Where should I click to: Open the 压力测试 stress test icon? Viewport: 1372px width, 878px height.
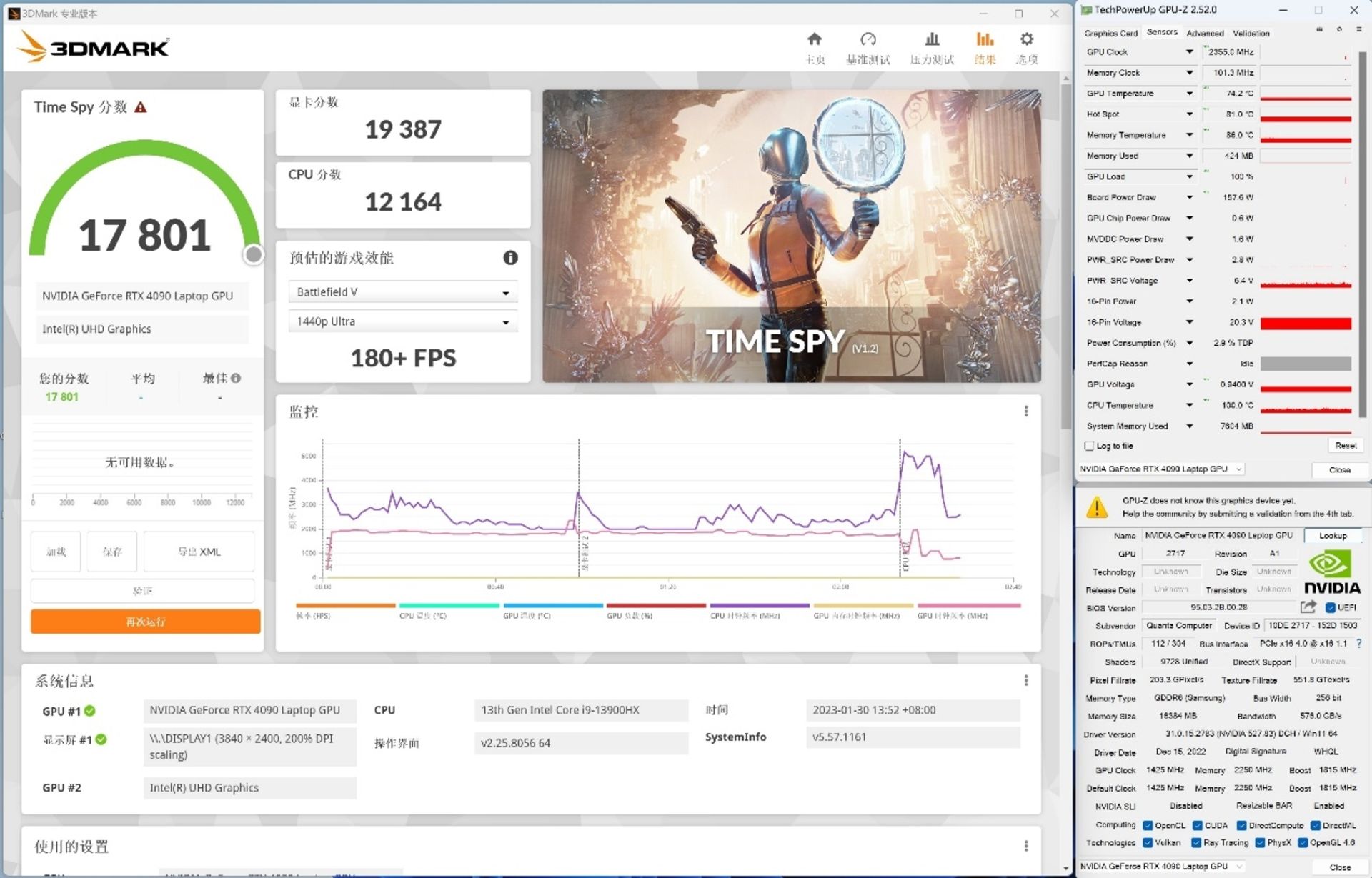pos(932,39)
